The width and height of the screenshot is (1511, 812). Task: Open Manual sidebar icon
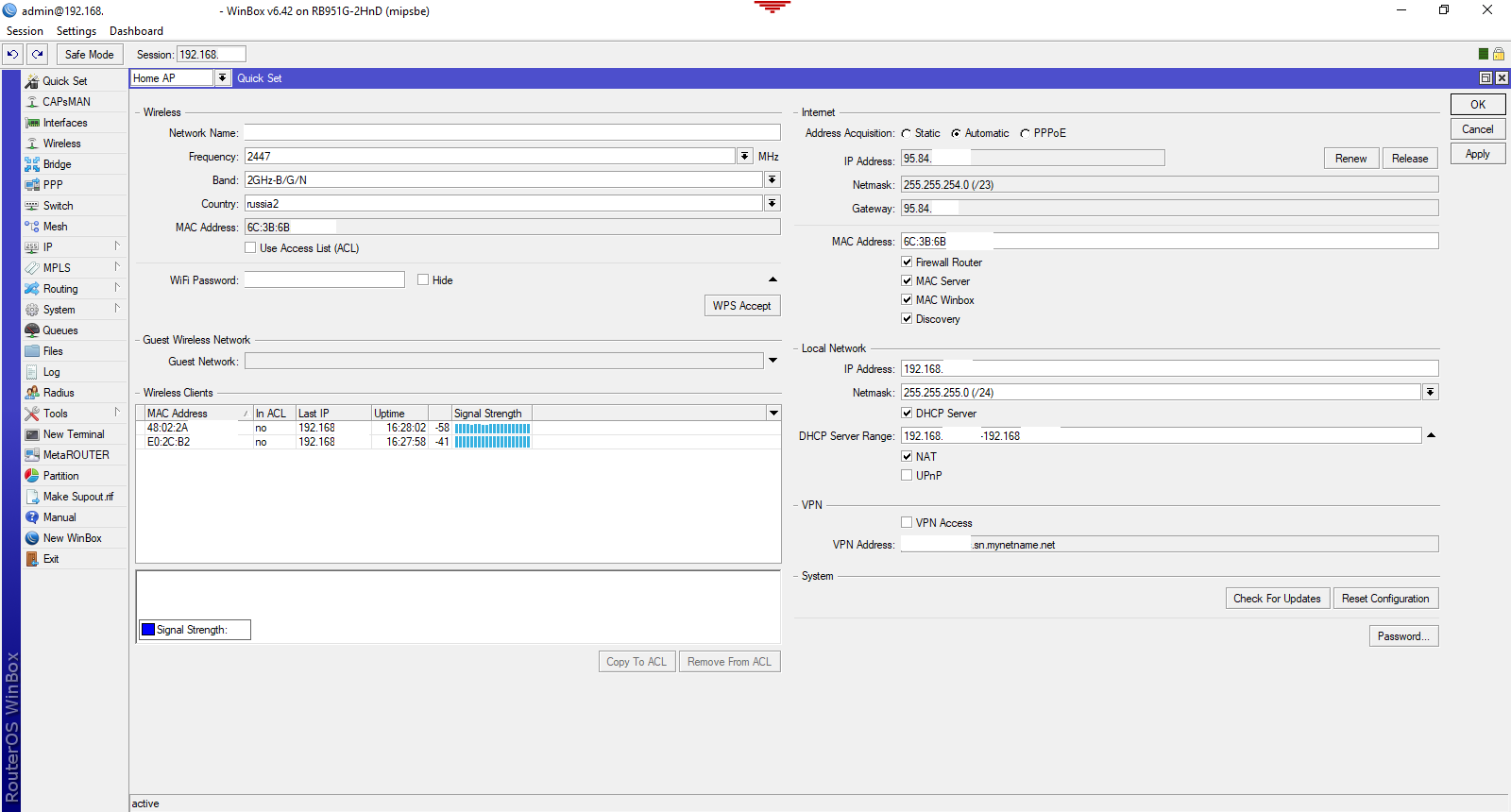(x=32, y=517)
